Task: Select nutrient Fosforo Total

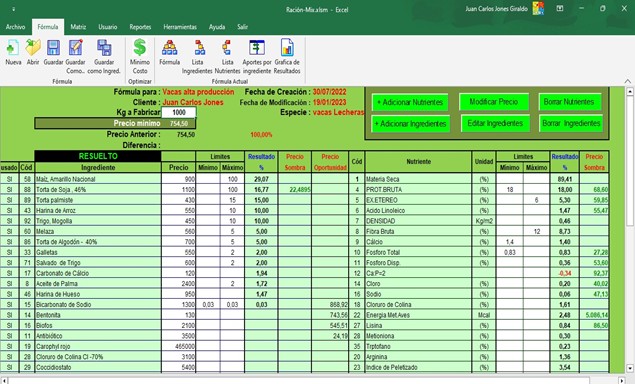Action: coord(418,252)
